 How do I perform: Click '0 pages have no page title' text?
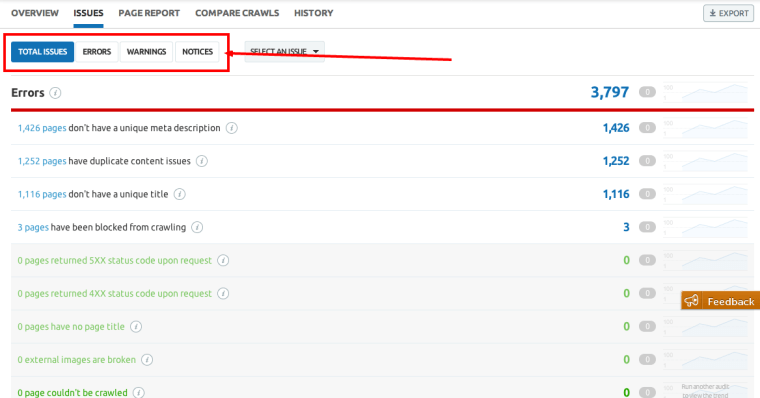[x=71, y=327]
